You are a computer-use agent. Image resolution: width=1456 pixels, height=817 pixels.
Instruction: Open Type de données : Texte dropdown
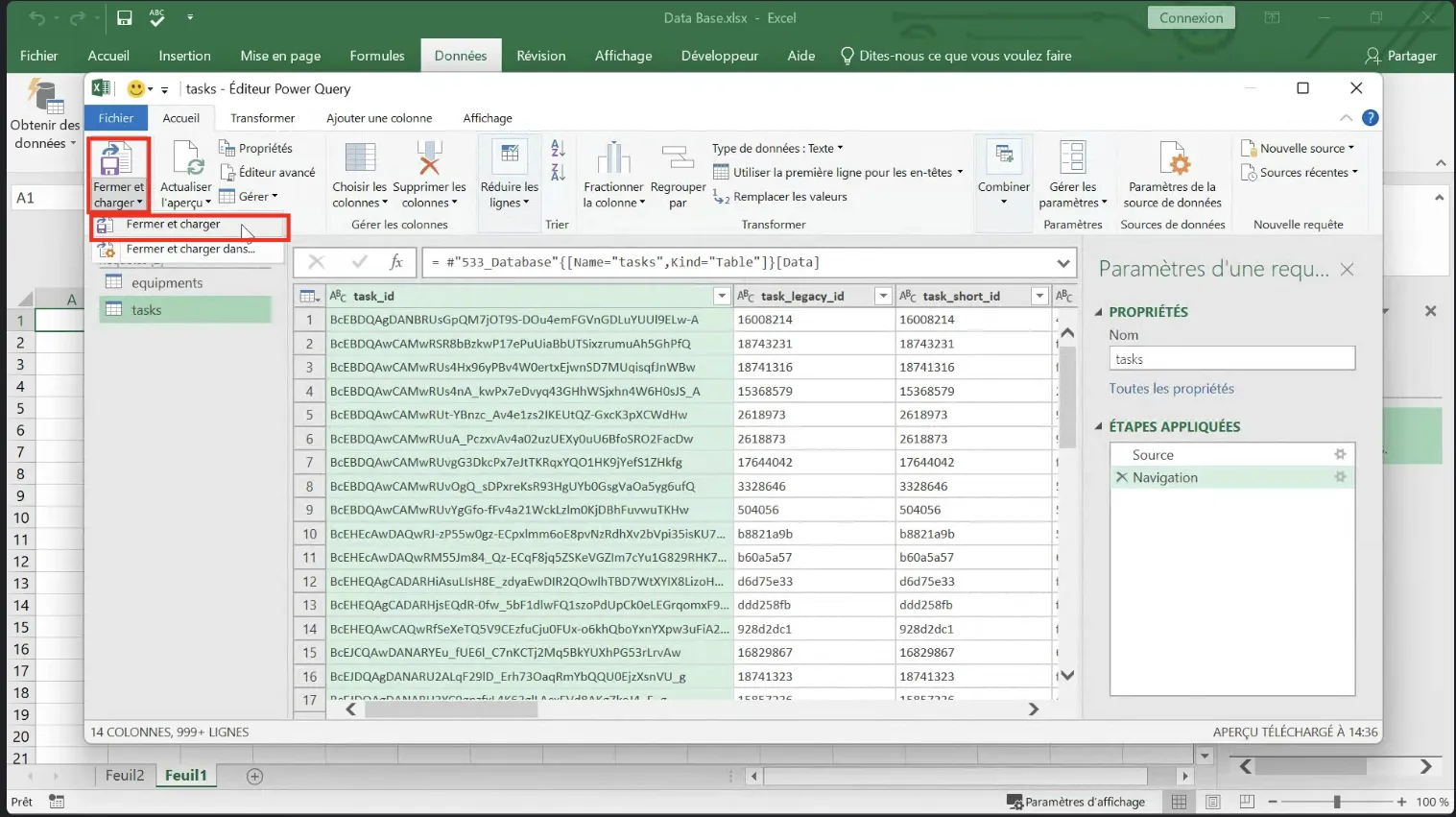[777, 148]
